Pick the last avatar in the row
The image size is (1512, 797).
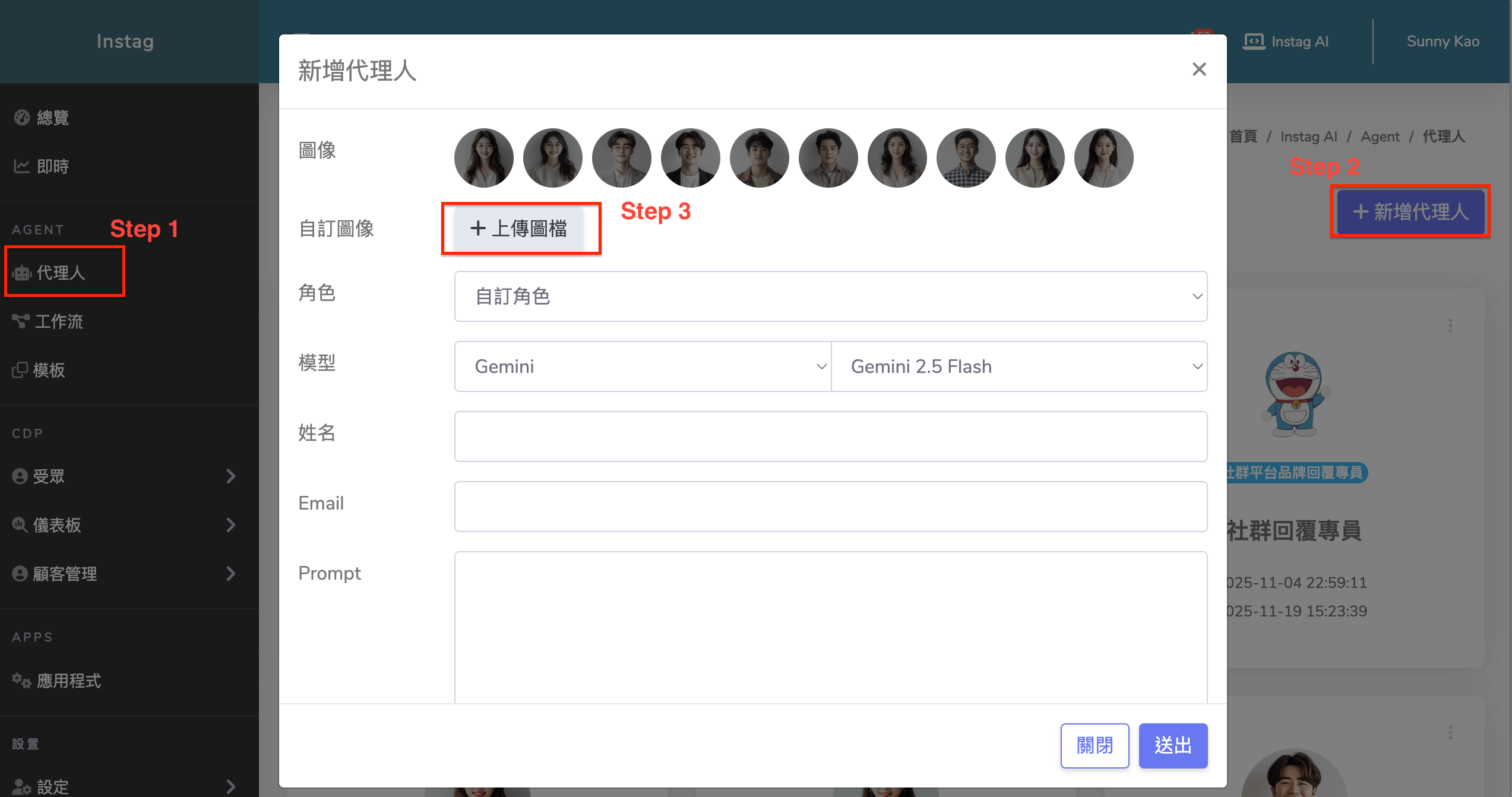[1103, 158]
